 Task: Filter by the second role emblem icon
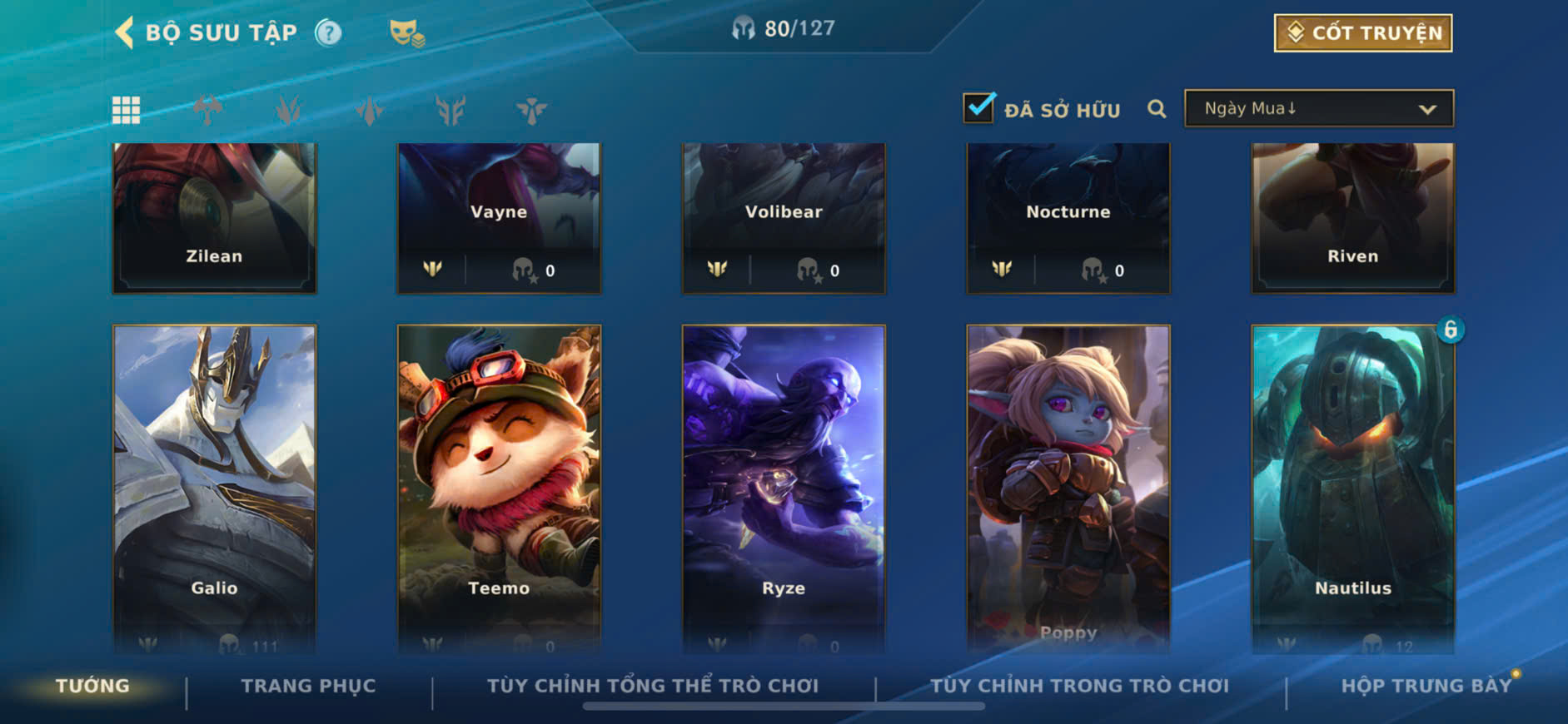(288, 110)
